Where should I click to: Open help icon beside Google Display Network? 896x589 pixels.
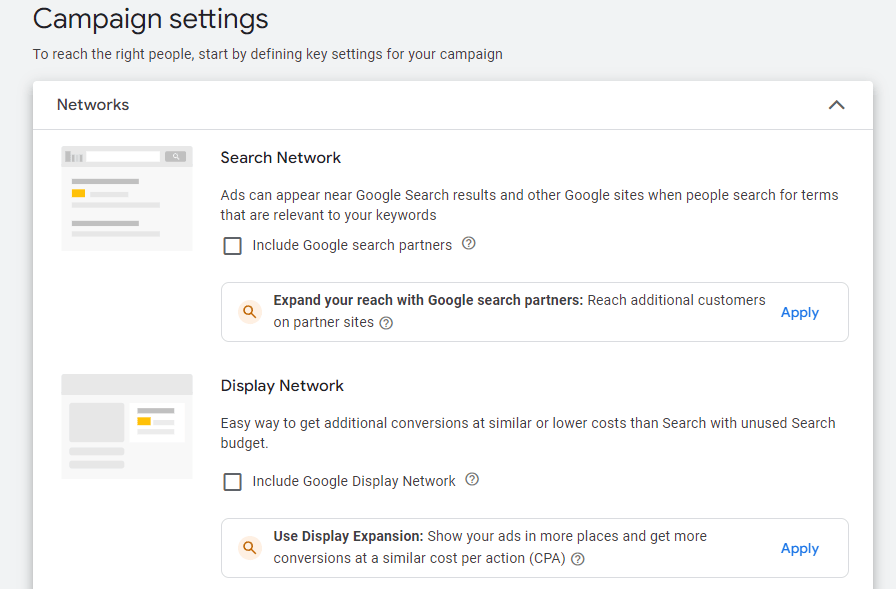tap(472, 480)
